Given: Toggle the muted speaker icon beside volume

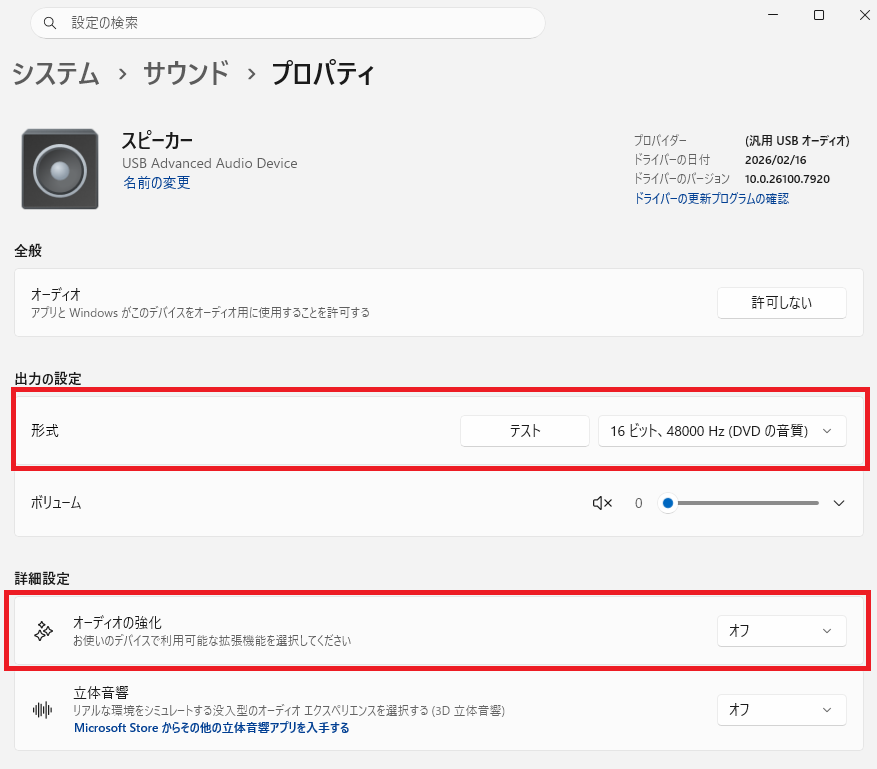Looking at the screenshot, I should [x=602, y=503].
